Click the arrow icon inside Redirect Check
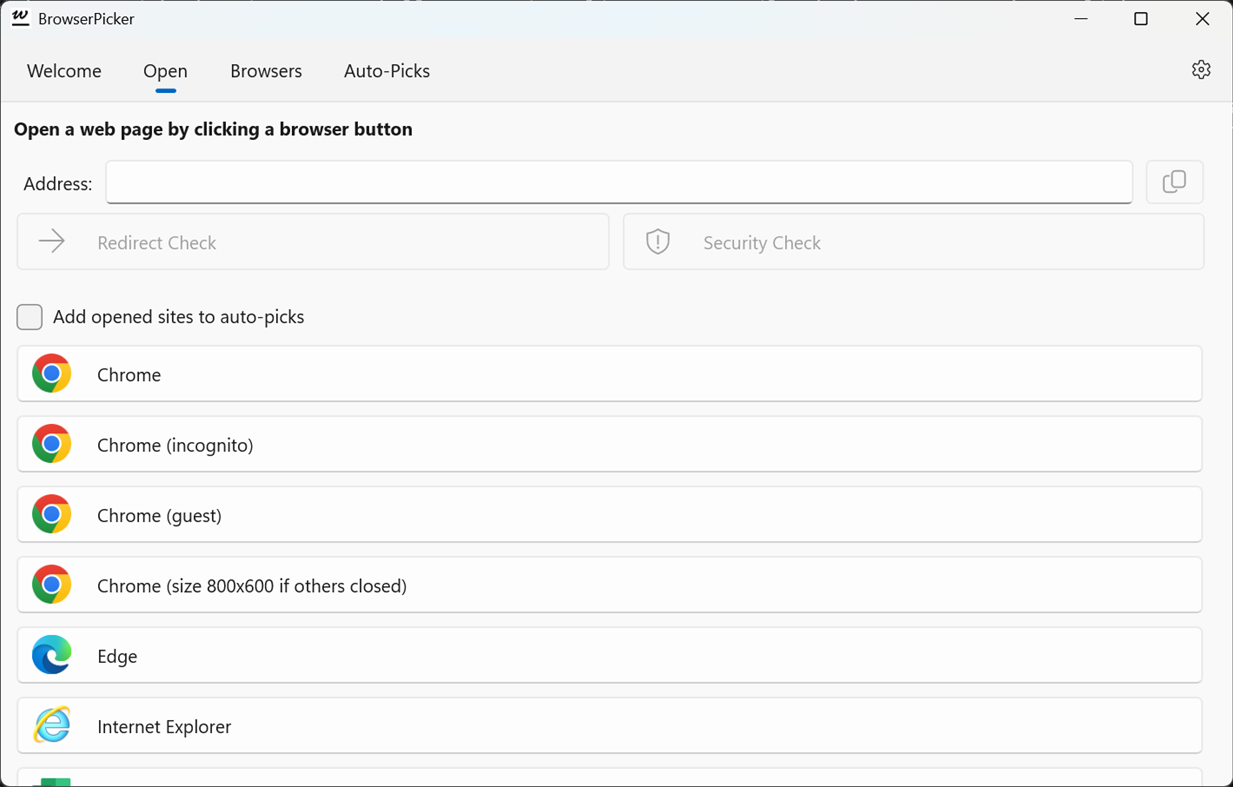 pos(51,241)
